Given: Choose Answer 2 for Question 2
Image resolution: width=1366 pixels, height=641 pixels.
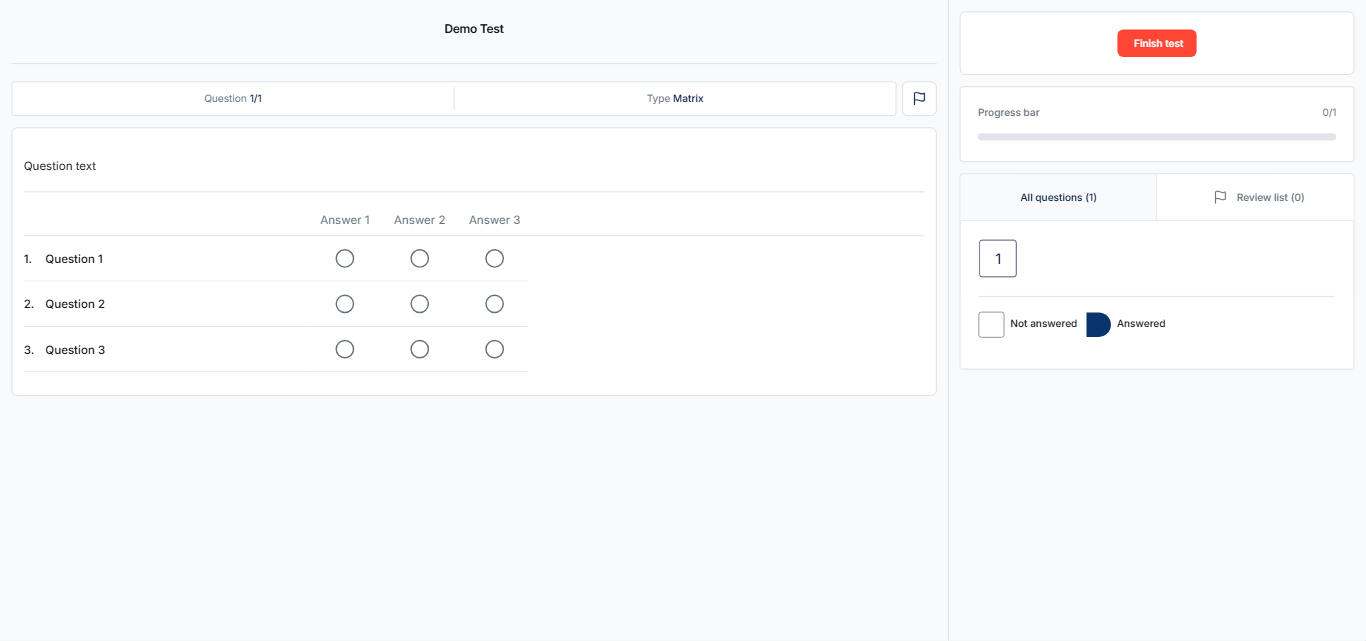Looking at the screenshot, I should pyautogui.click(x=420, y=304).
